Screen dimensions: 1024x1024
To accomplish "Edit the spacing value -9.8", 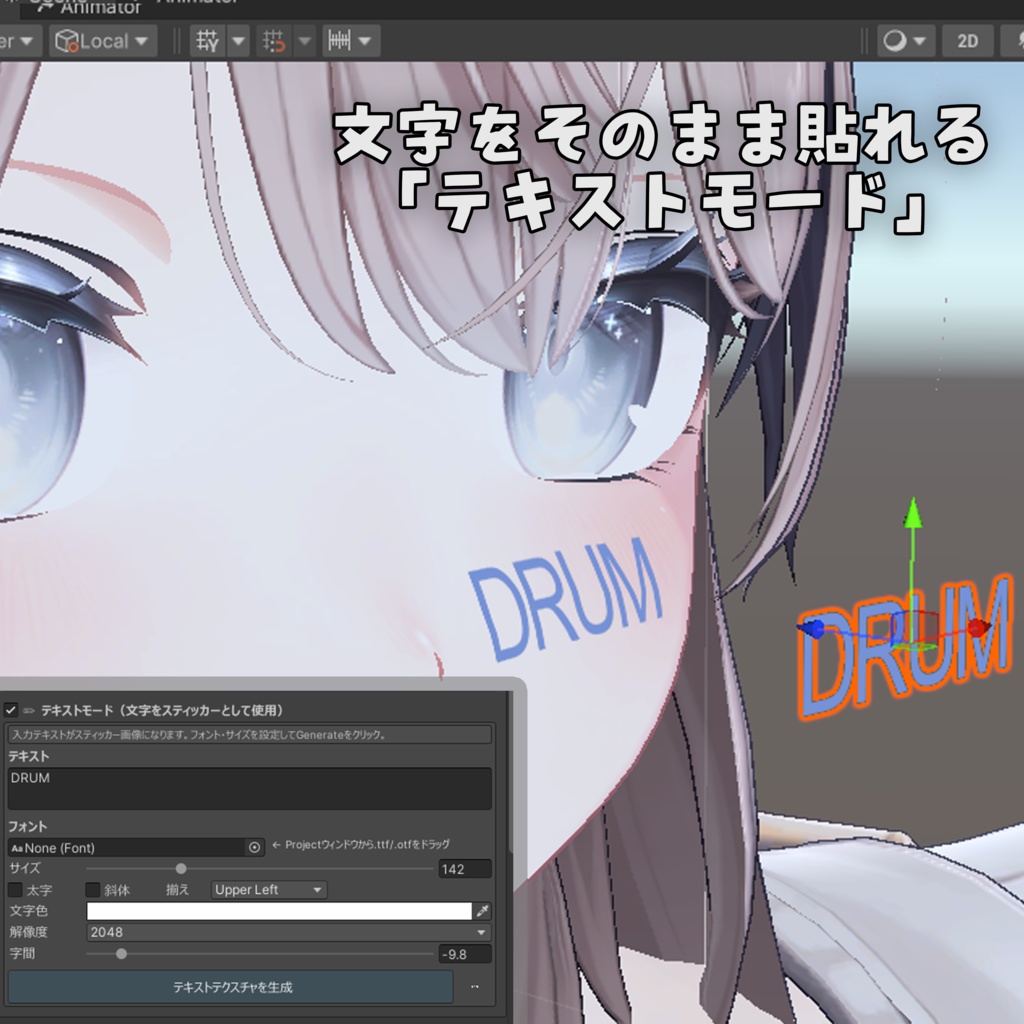I will [x=465, y=954].
